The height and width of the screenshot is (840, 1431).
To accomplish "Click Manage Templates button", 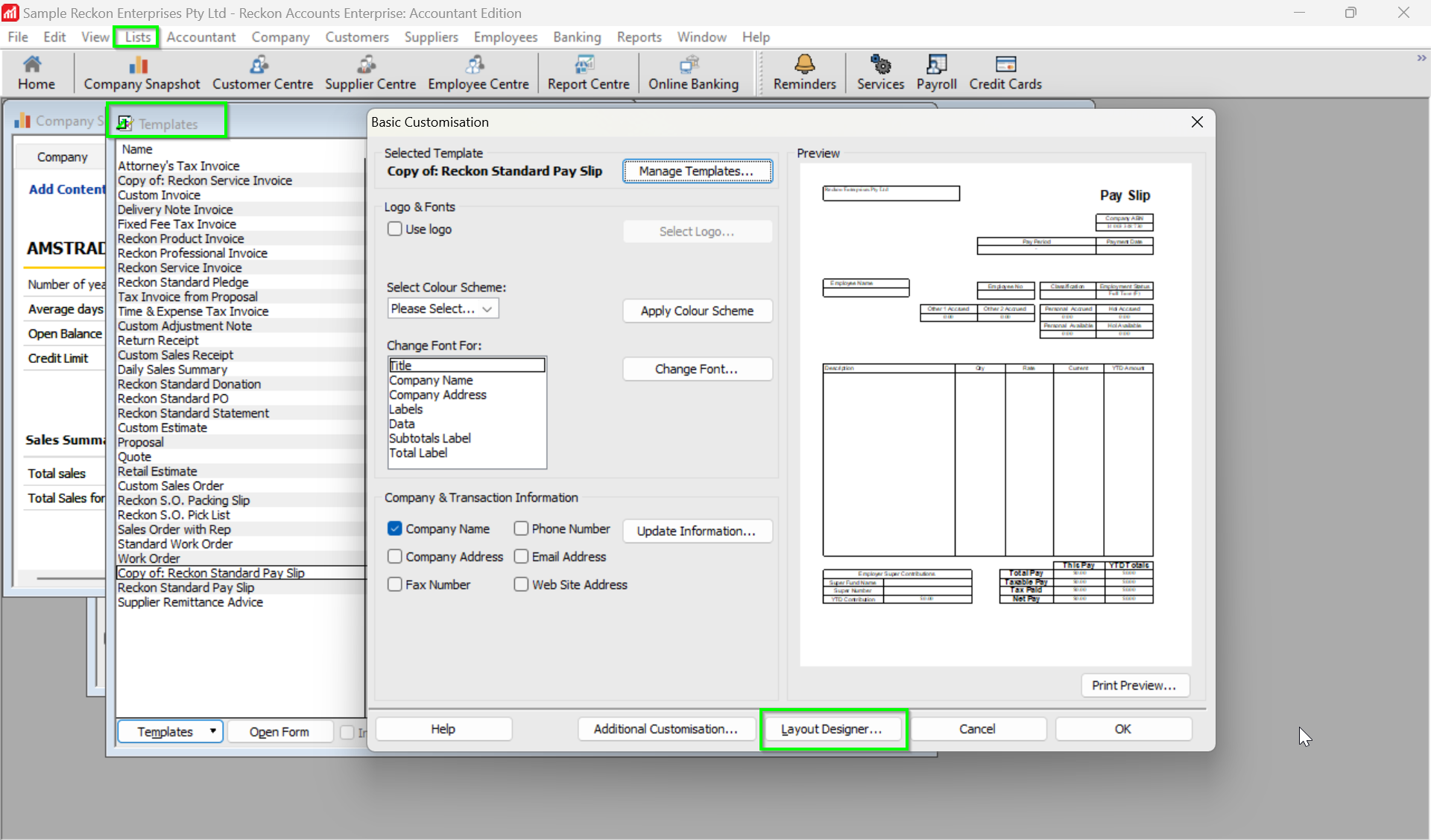I will pyautogui.click(x=697, y=171).
